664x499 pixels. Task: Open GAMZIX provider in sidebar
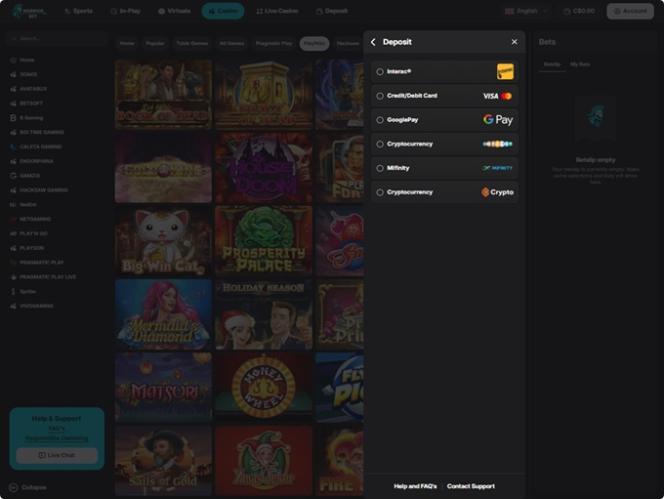click(30, 175)
